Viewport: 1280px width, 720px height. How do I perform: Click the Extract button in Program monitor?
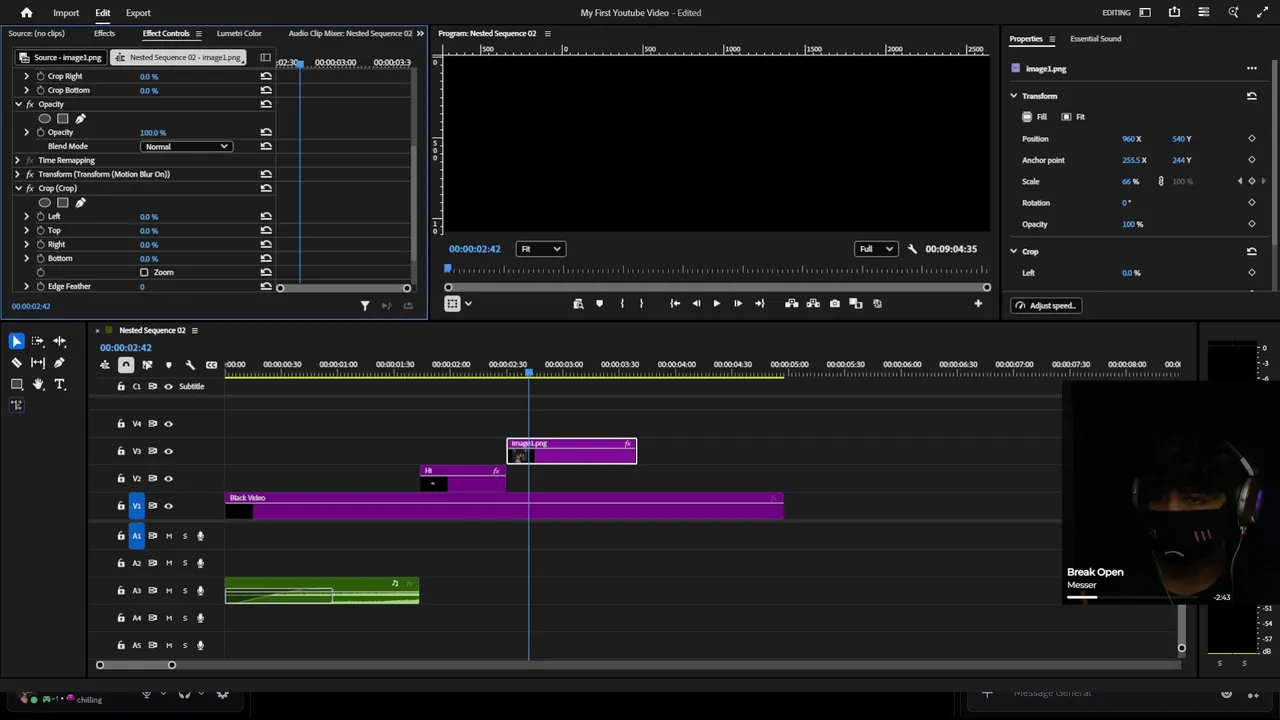813,304
